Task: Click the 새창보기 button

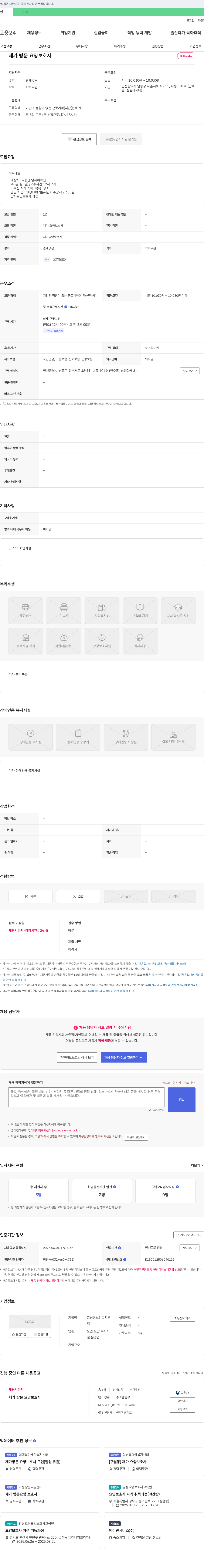Action: [x=182, y=1409]
